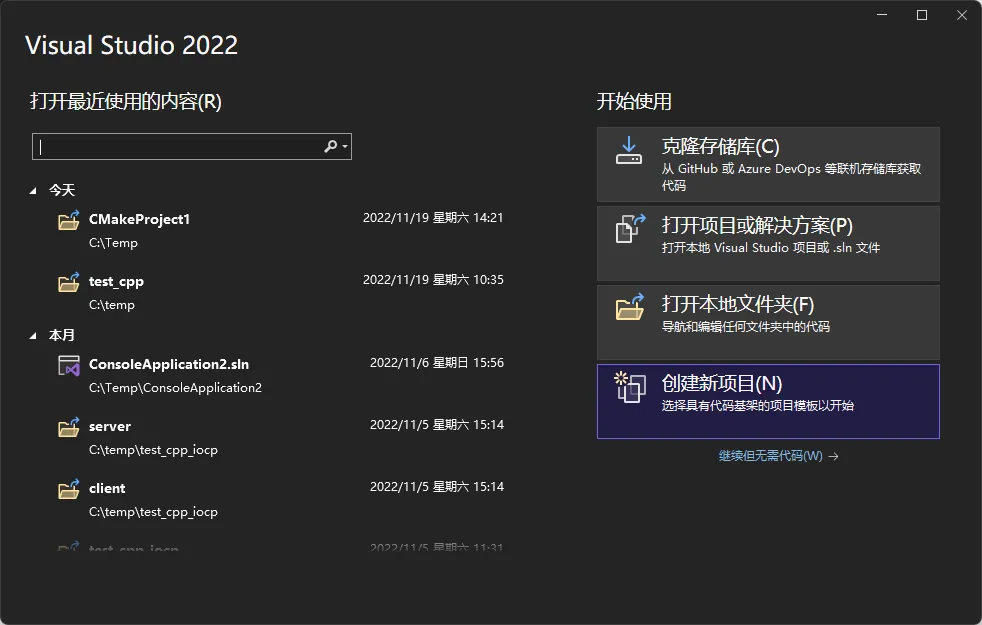Click the C:\Temp path under CMakeProject1
Screen dimensions: 982x625
click(x=113, y=242)
